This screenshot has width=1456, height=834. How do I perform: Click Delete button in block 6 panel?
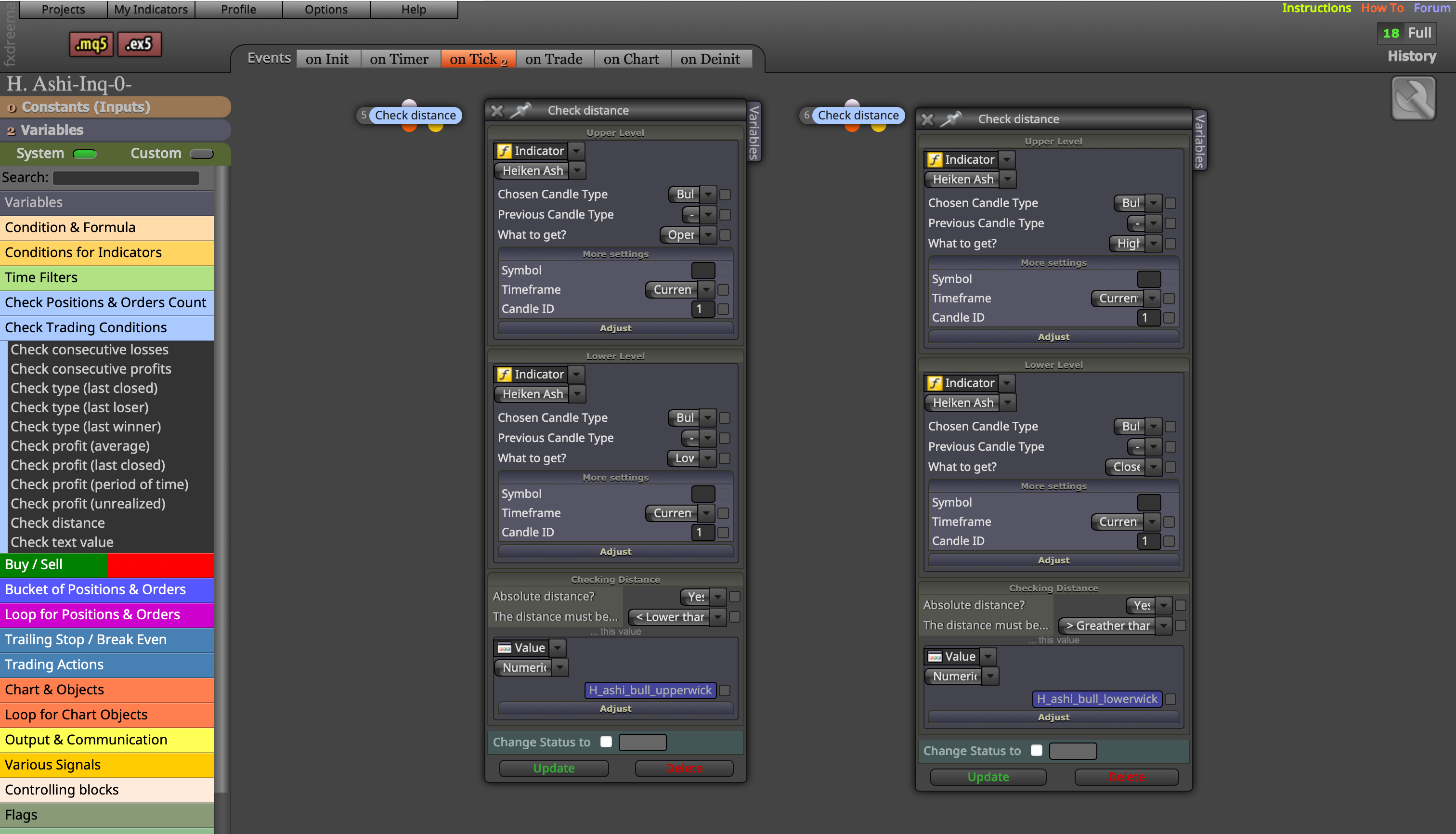click(1126, 777)
